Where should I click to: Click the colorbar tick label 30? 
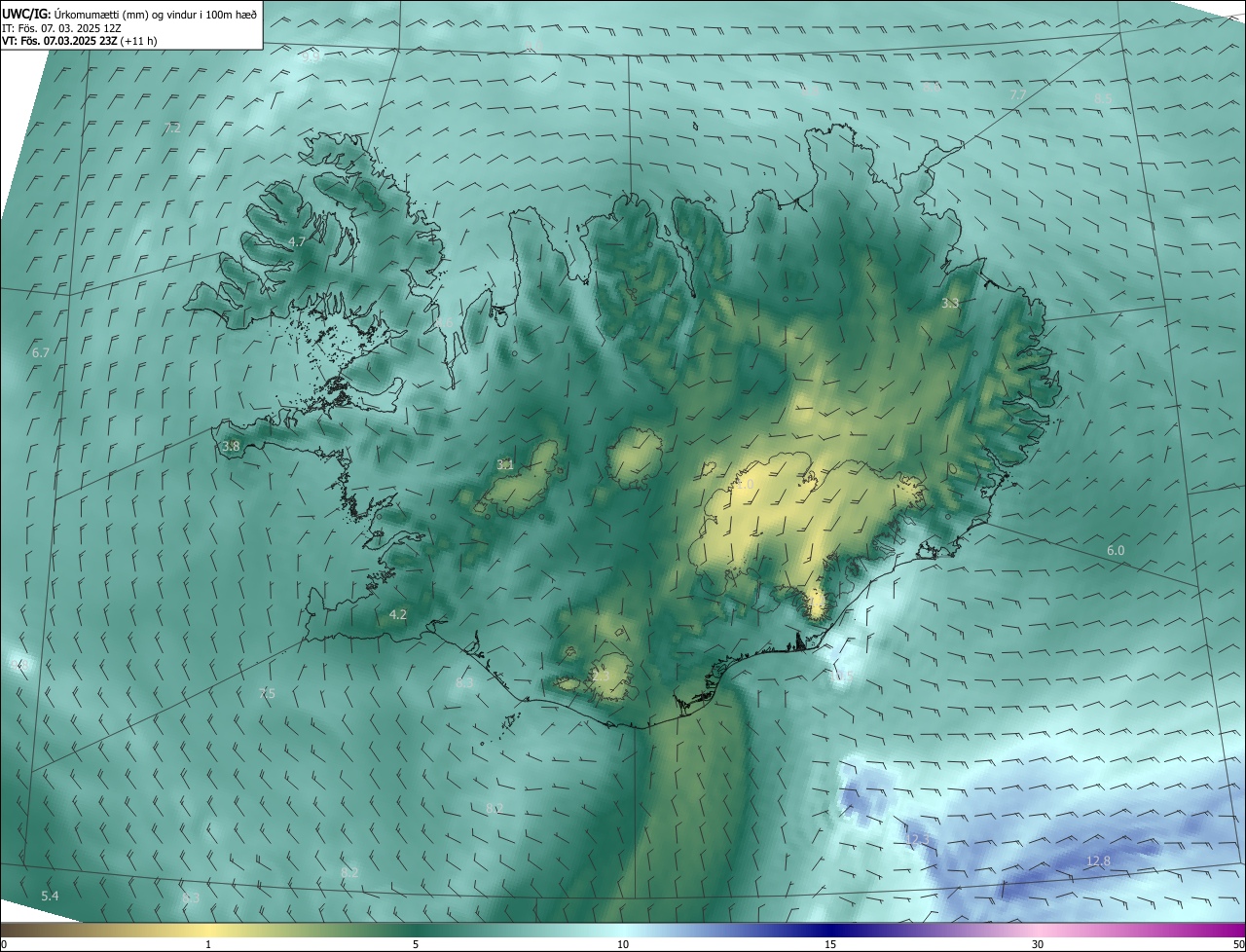[1038, 944]
